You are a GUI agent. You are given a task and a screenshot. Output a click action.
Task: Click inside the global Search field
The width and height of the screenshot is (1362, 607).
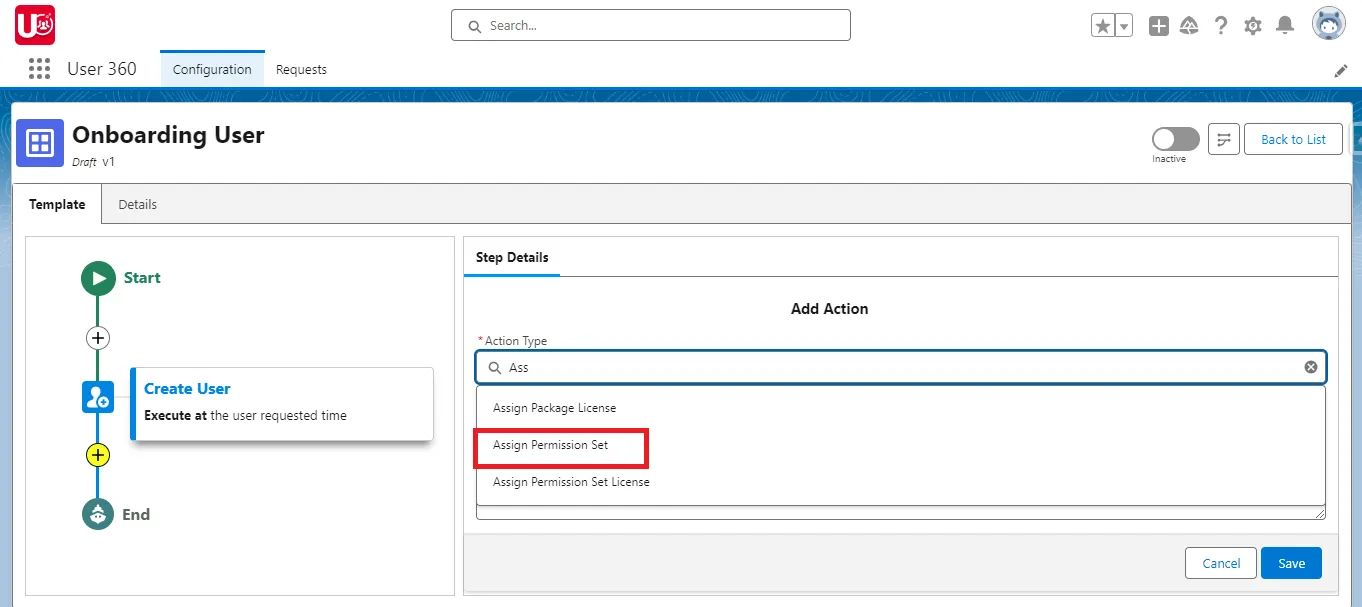650,25
